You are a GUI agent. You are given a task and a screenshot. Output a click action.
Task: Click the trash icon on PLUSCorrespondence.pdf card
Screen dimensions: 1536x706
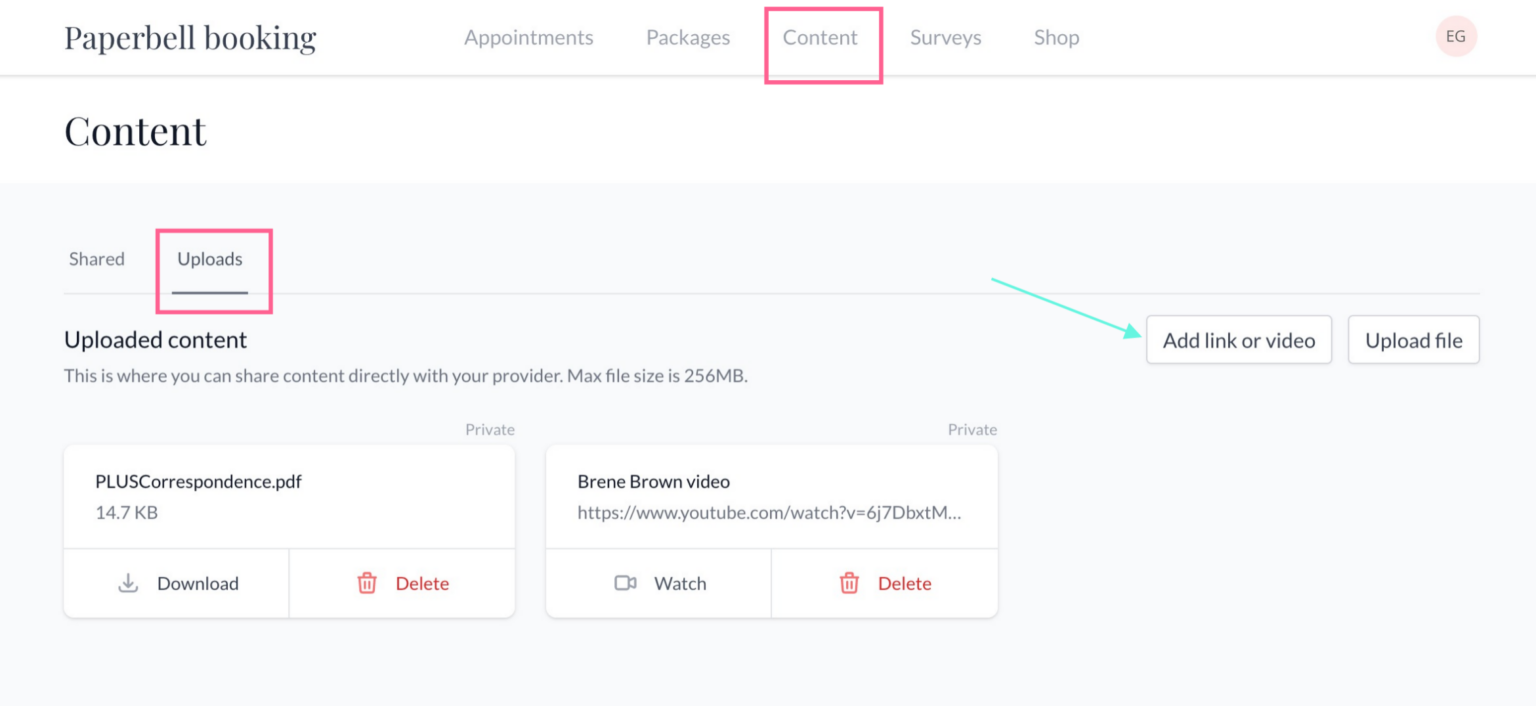(368, 583)
